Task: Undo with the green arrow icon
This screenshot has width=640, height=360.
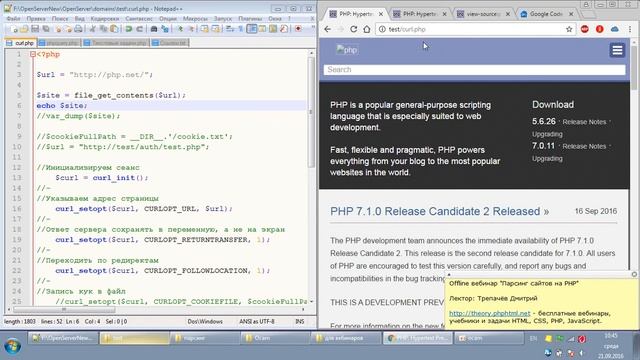Action: coord(129,29)
